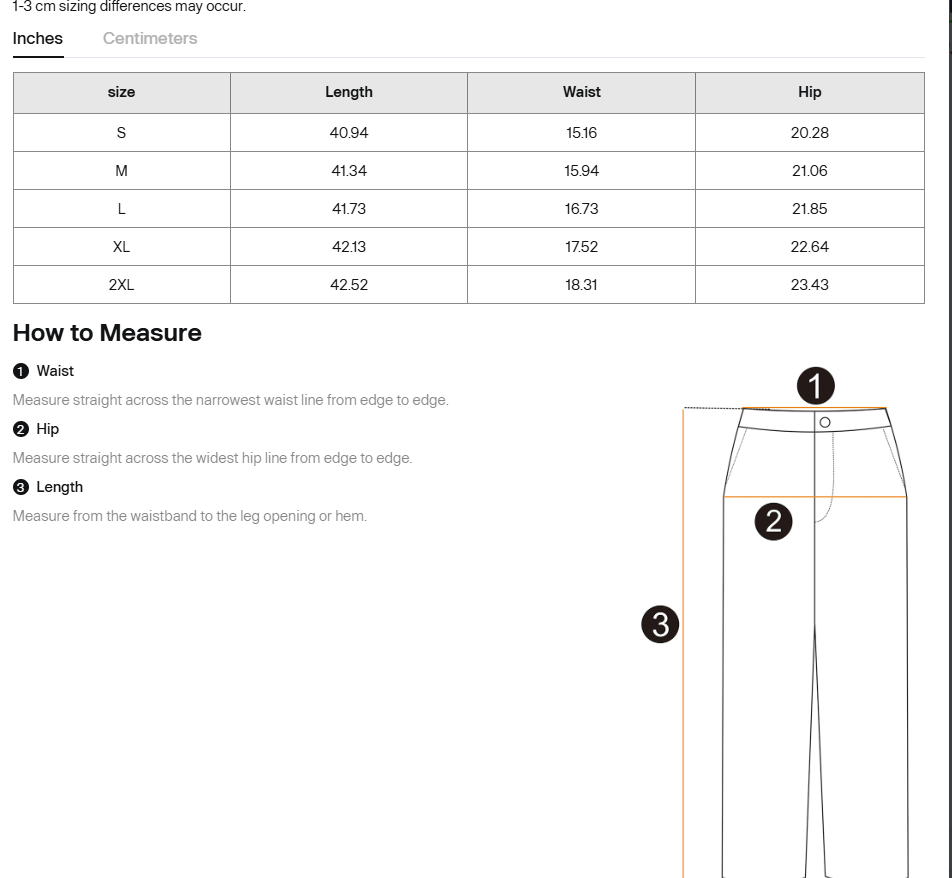This screenshot has width=952, height=878.
Task: Click the Waist column header in table
Action: pos(581,92)
